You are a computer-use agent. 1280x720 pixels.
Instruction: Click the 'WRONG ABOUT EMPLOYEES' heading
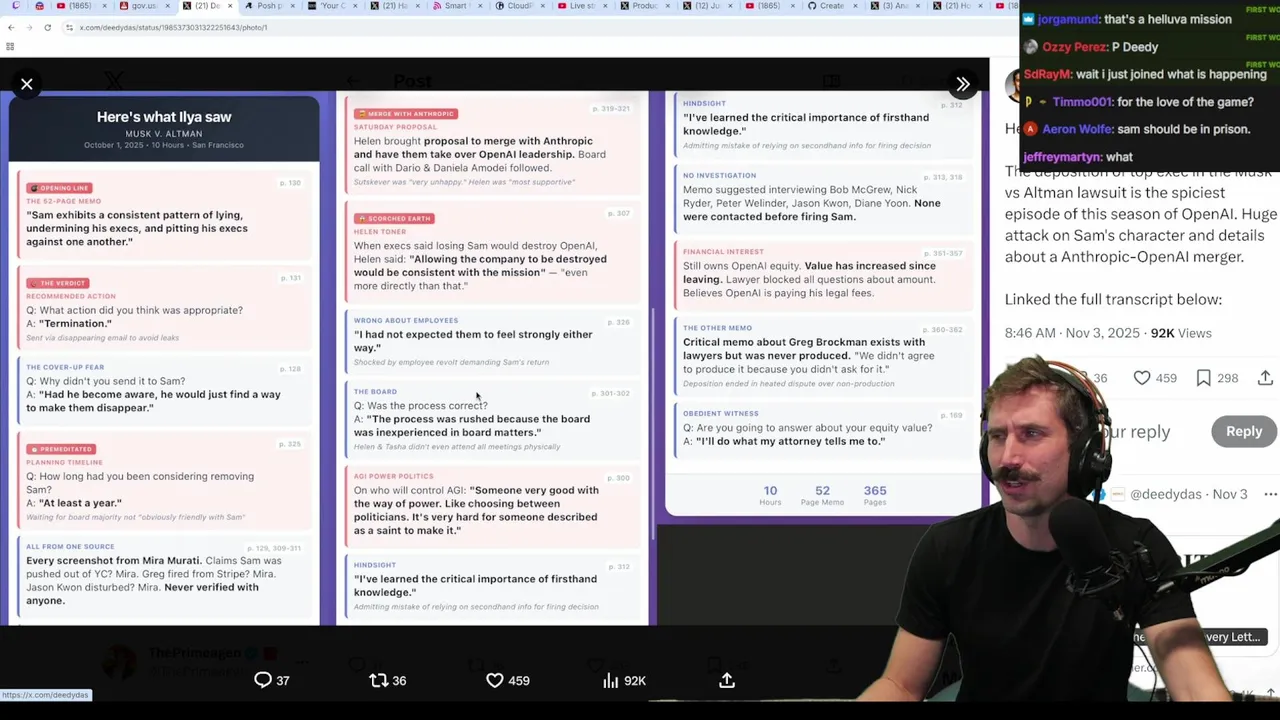click(406, 321)
